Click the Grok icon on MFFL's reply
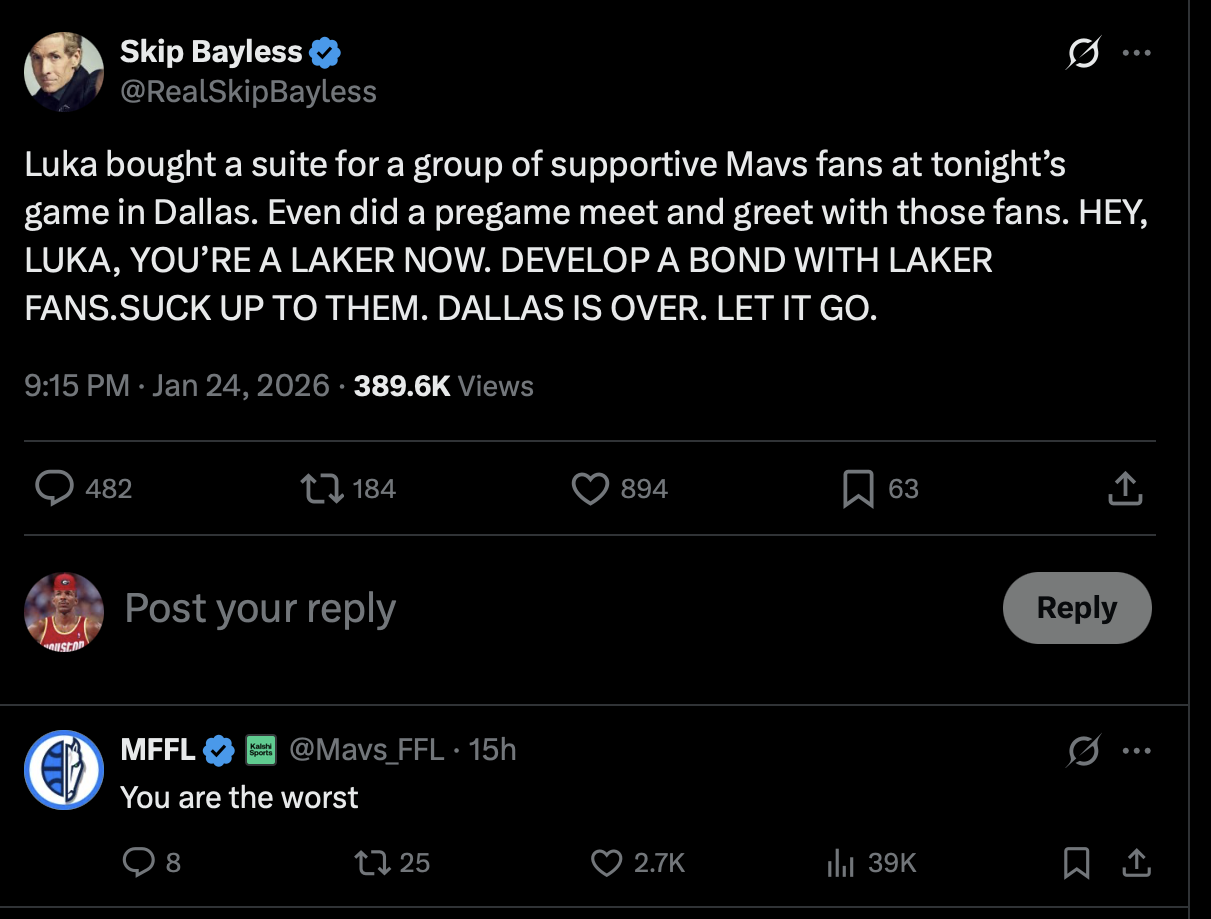This screenshot has width=1211, height=919. pyautogui.click(x=1083, y=750)
